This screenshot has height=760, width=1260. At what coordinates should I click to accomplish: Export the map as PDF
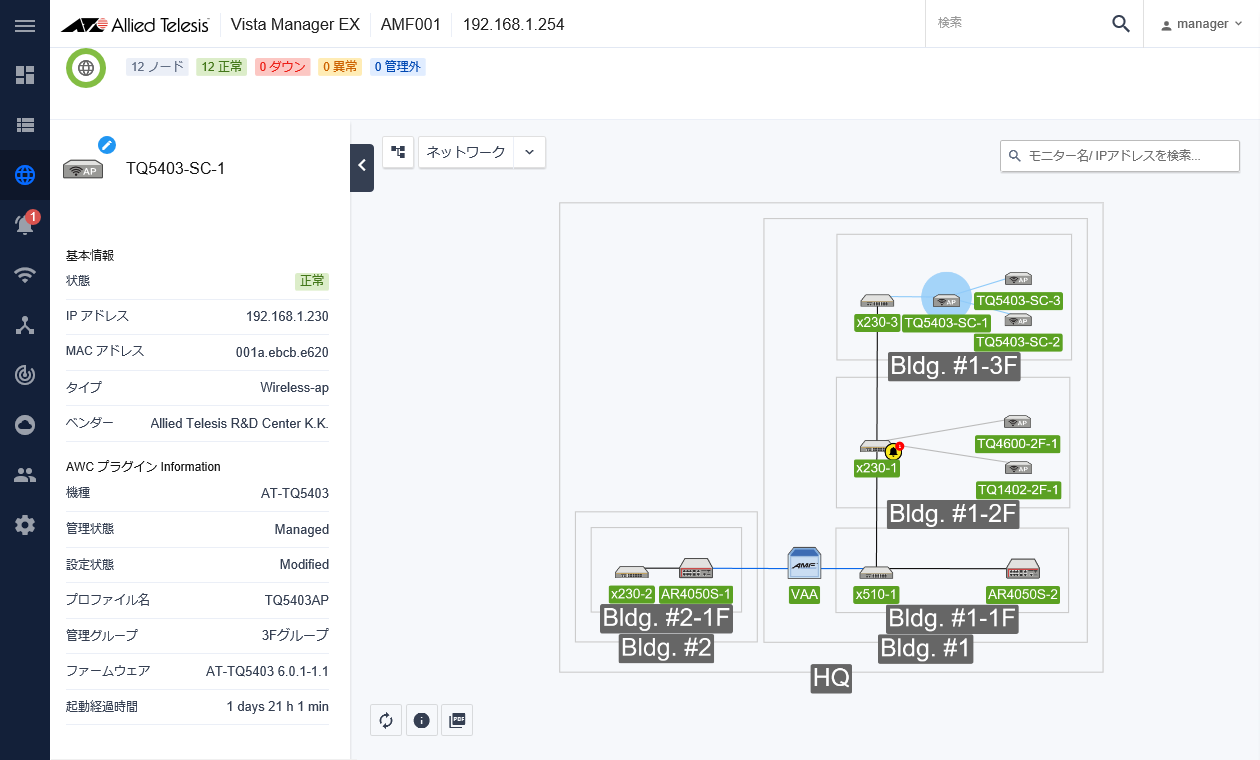pyautogui.click(x=457, y=720)
